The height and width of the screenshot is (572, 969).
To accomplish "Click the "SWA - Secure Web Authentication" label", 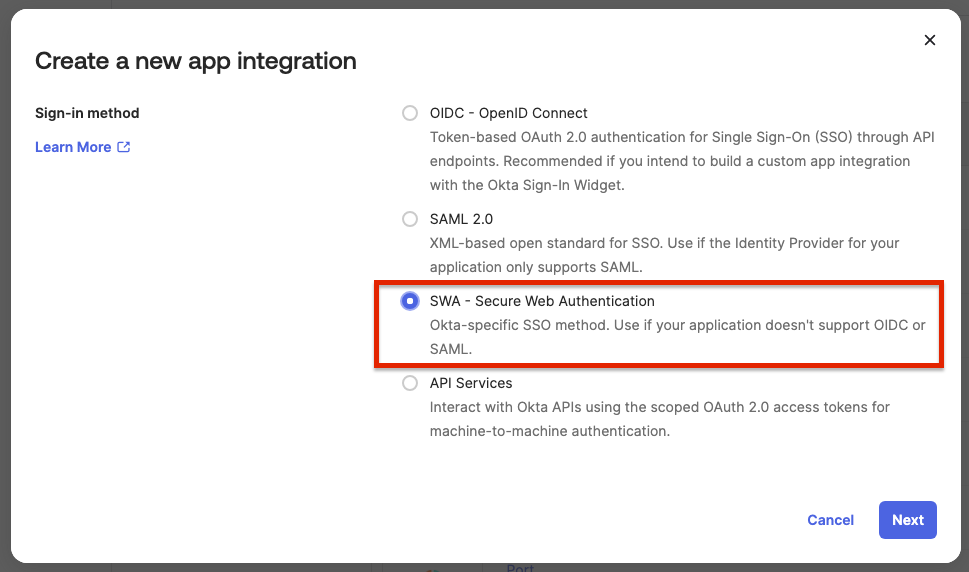I will pos(542,301).
